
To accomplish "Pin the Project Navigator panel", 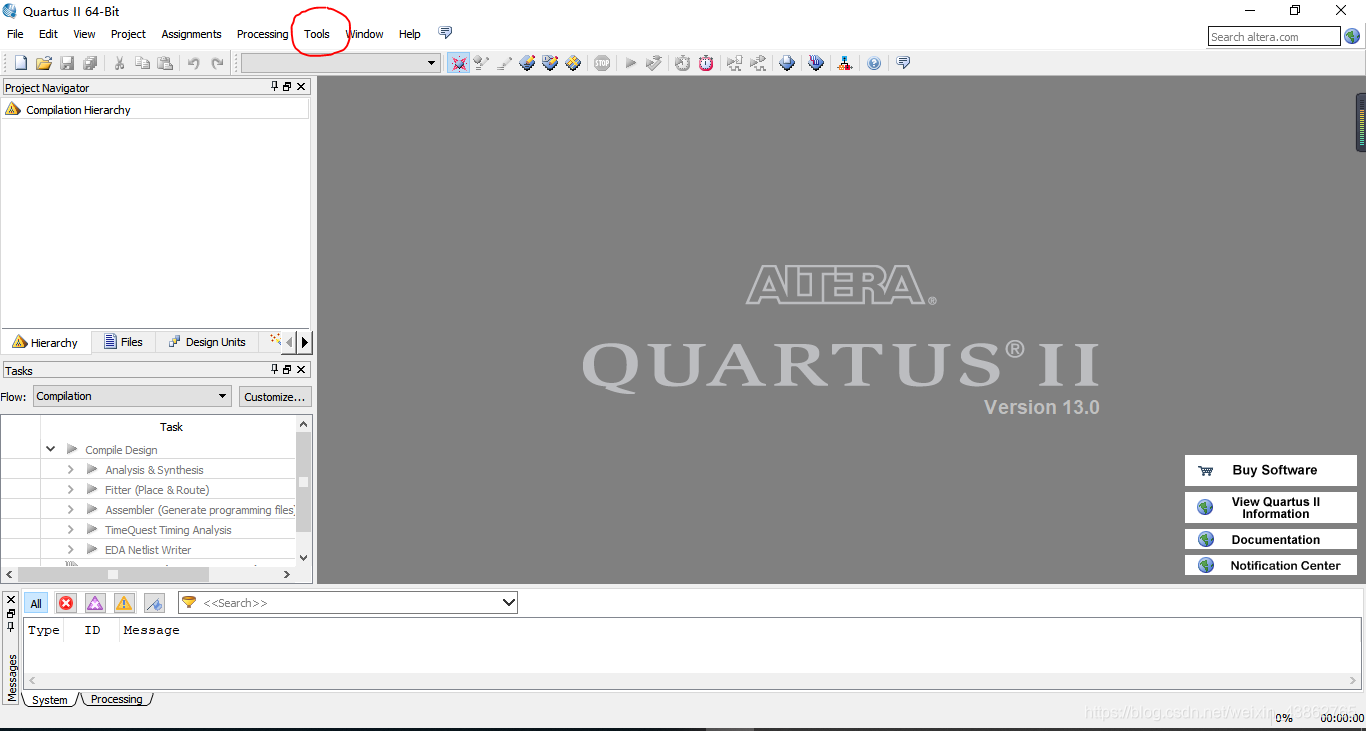I will (x=275, y=87).
